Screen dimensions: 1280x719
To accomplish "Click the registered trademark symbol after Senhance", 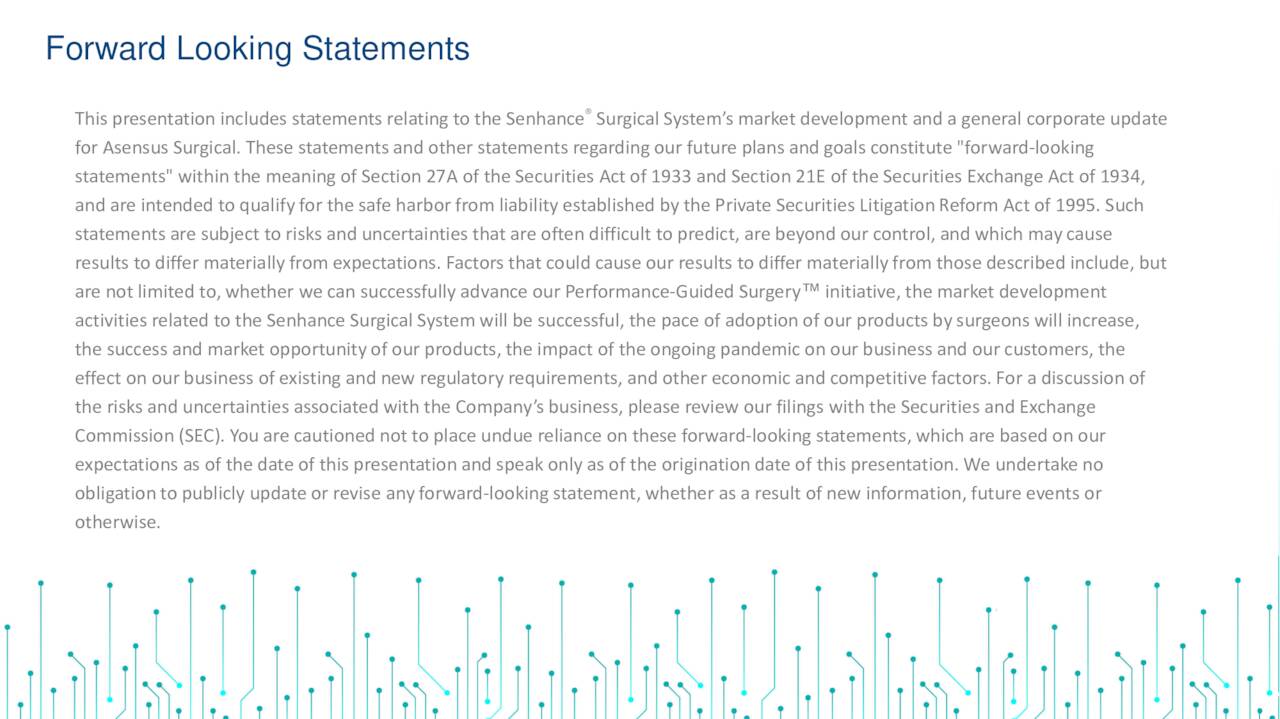I will (x=588, y=112).
